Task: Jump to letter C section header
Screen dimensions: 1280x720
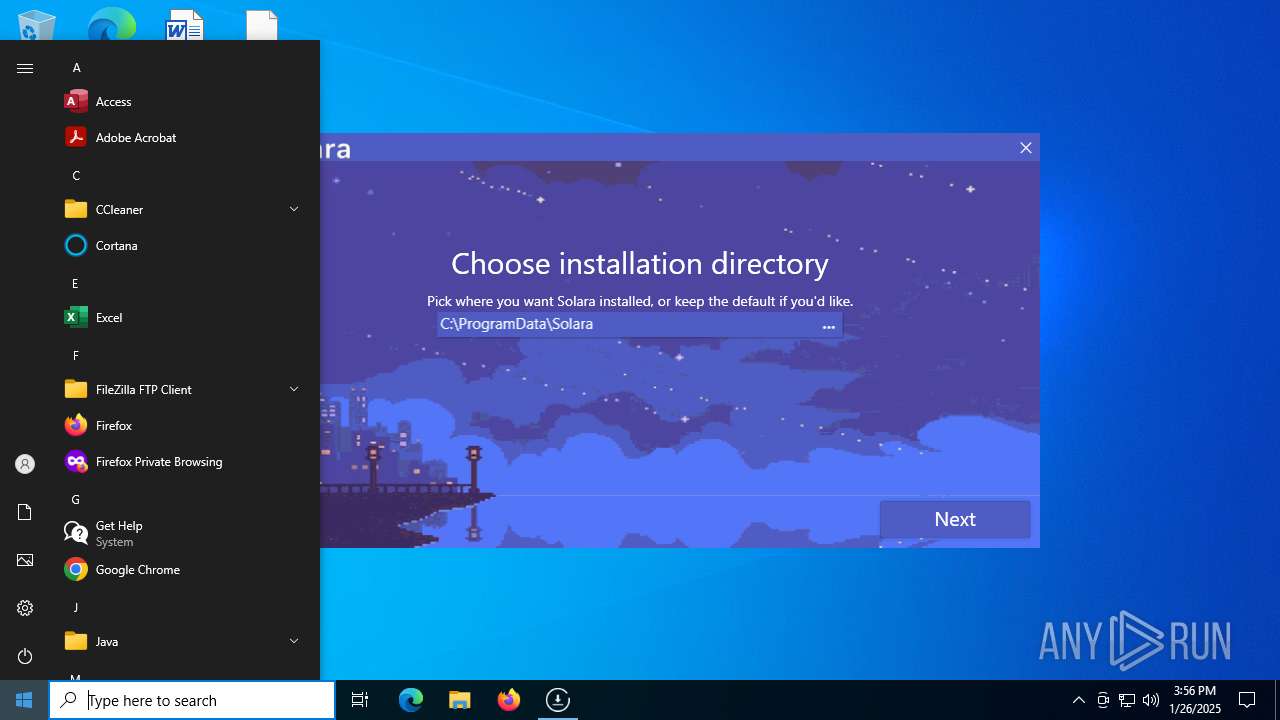Action: tap(76, 175)
